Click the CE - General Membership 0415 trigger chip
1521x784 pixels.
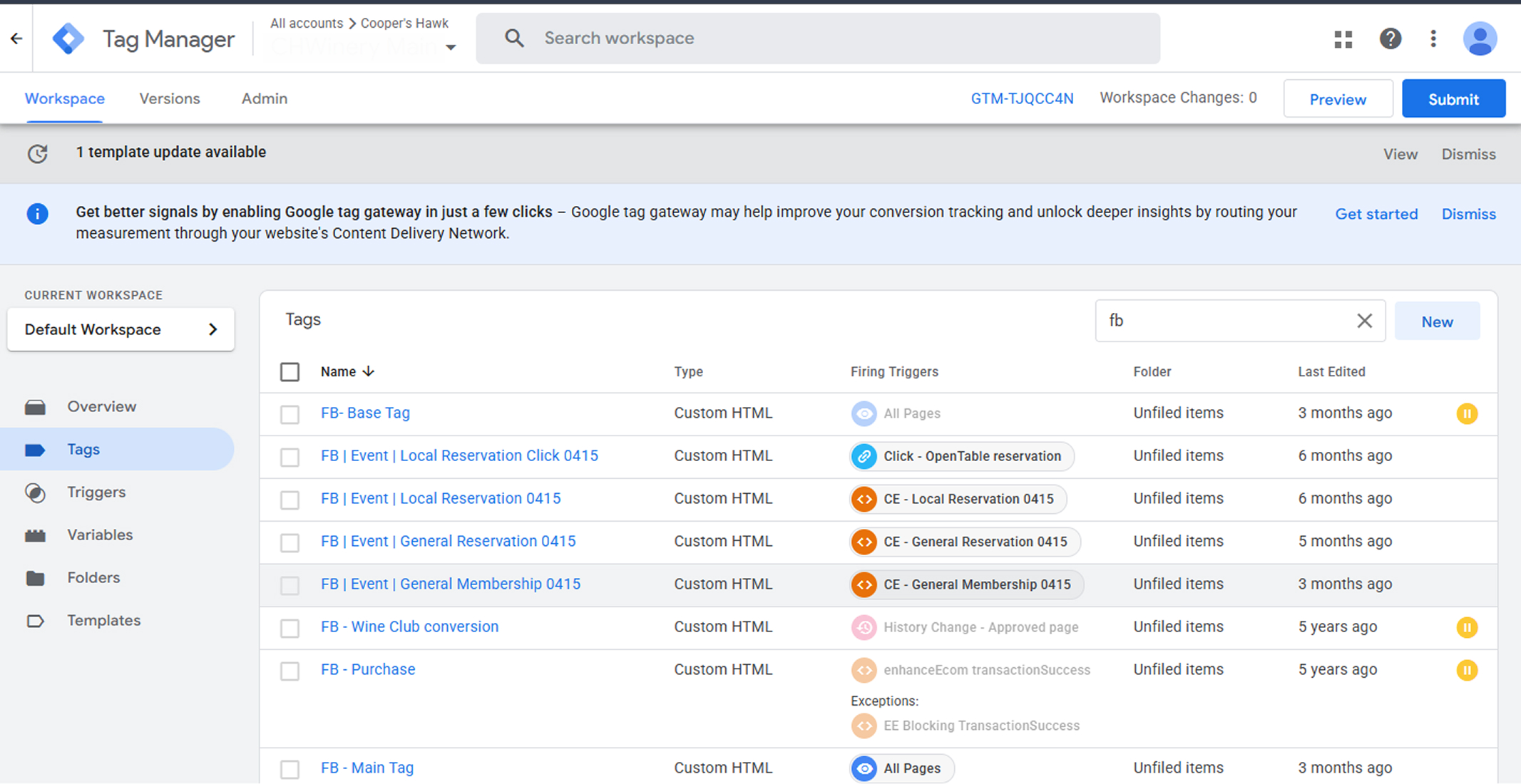(x=967, y=584)
